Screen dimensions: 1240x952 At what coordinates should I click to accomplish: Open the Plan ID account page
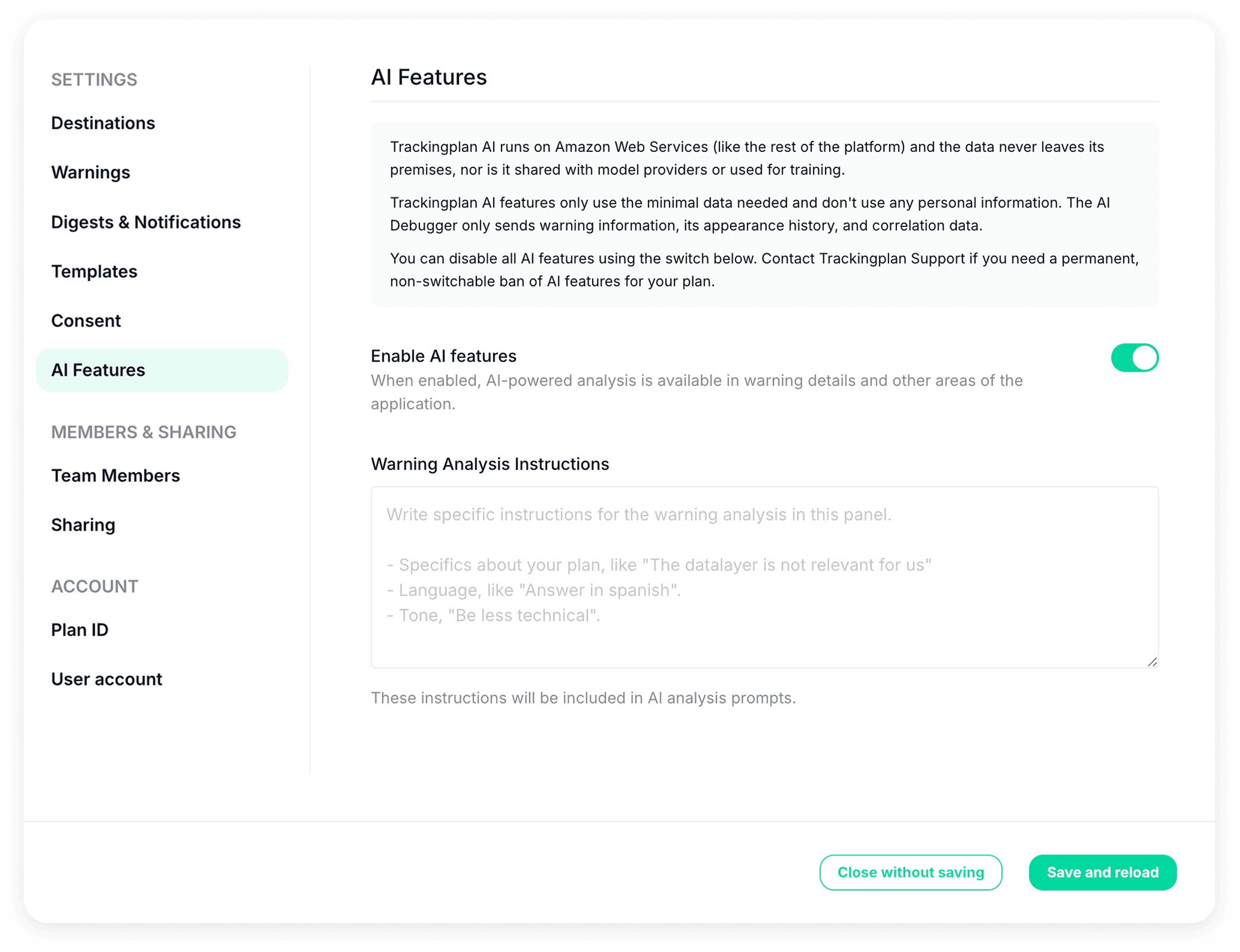pos(80,630)
